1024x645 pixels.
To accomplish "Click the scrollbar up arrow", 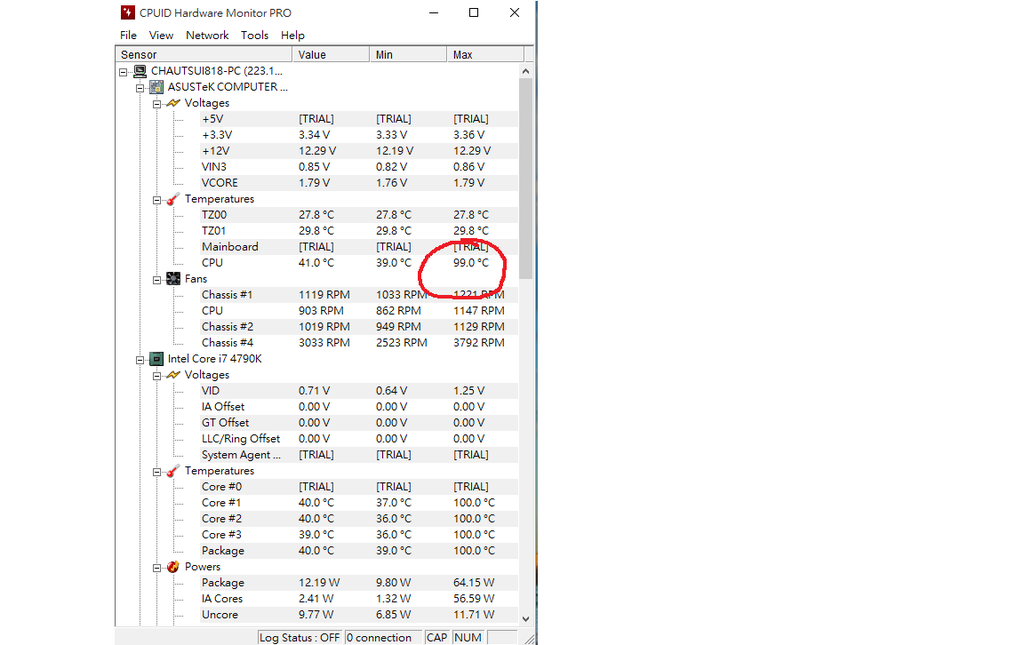I will 526,71.
